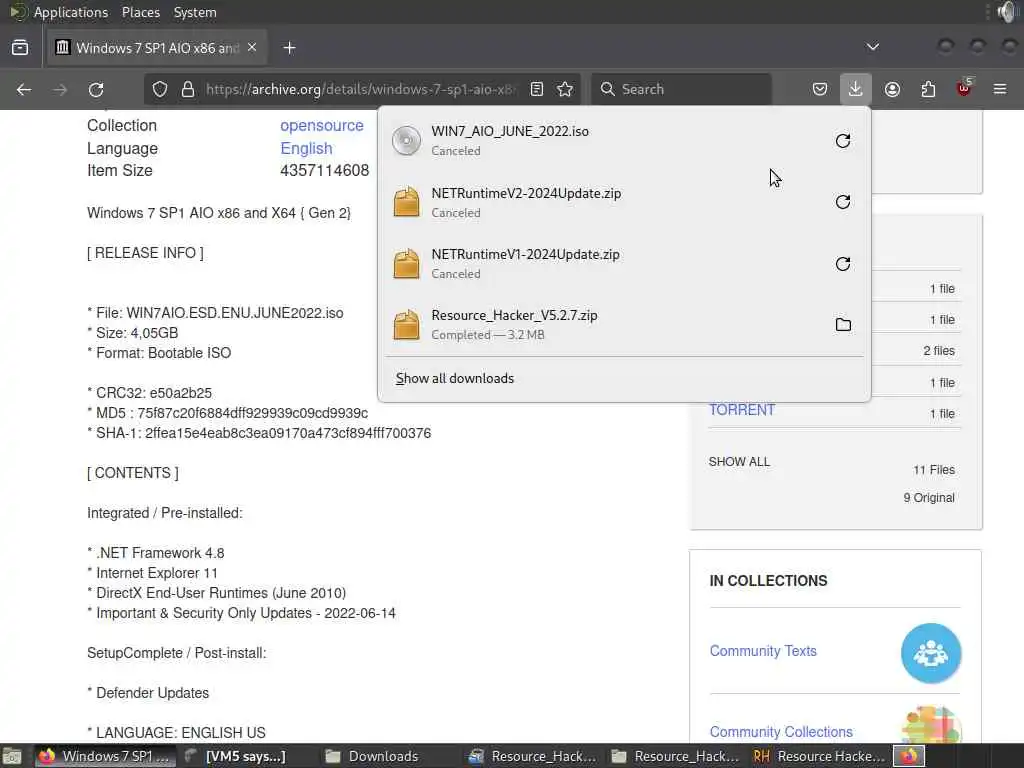Open the opensource collection link
The image size is (1024, 768).
[x=322, y=125]
